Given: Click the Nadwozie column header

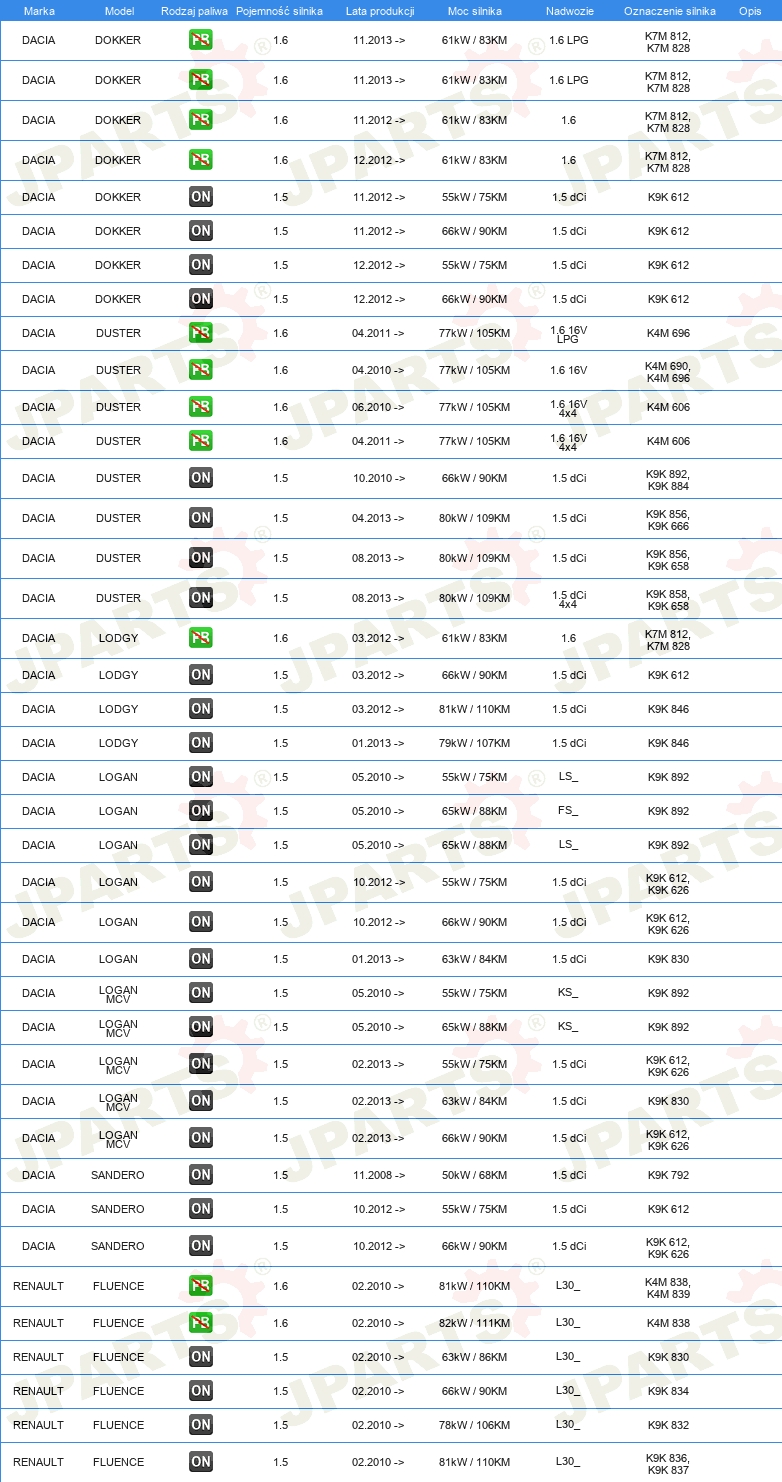Looking at the screenshot, I should (x=568, y=10).
